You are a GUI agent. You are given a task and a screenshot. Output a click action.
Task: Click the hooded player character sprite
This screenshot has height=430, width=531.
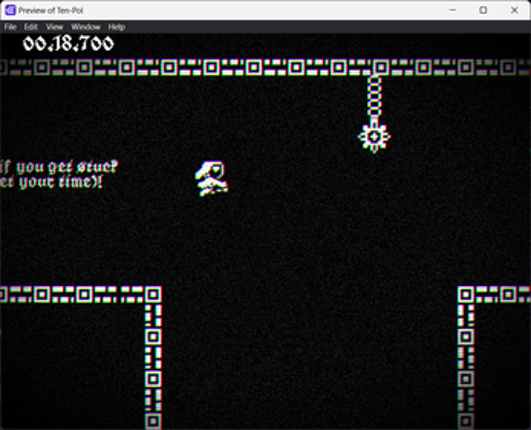[x=212, y=178]
